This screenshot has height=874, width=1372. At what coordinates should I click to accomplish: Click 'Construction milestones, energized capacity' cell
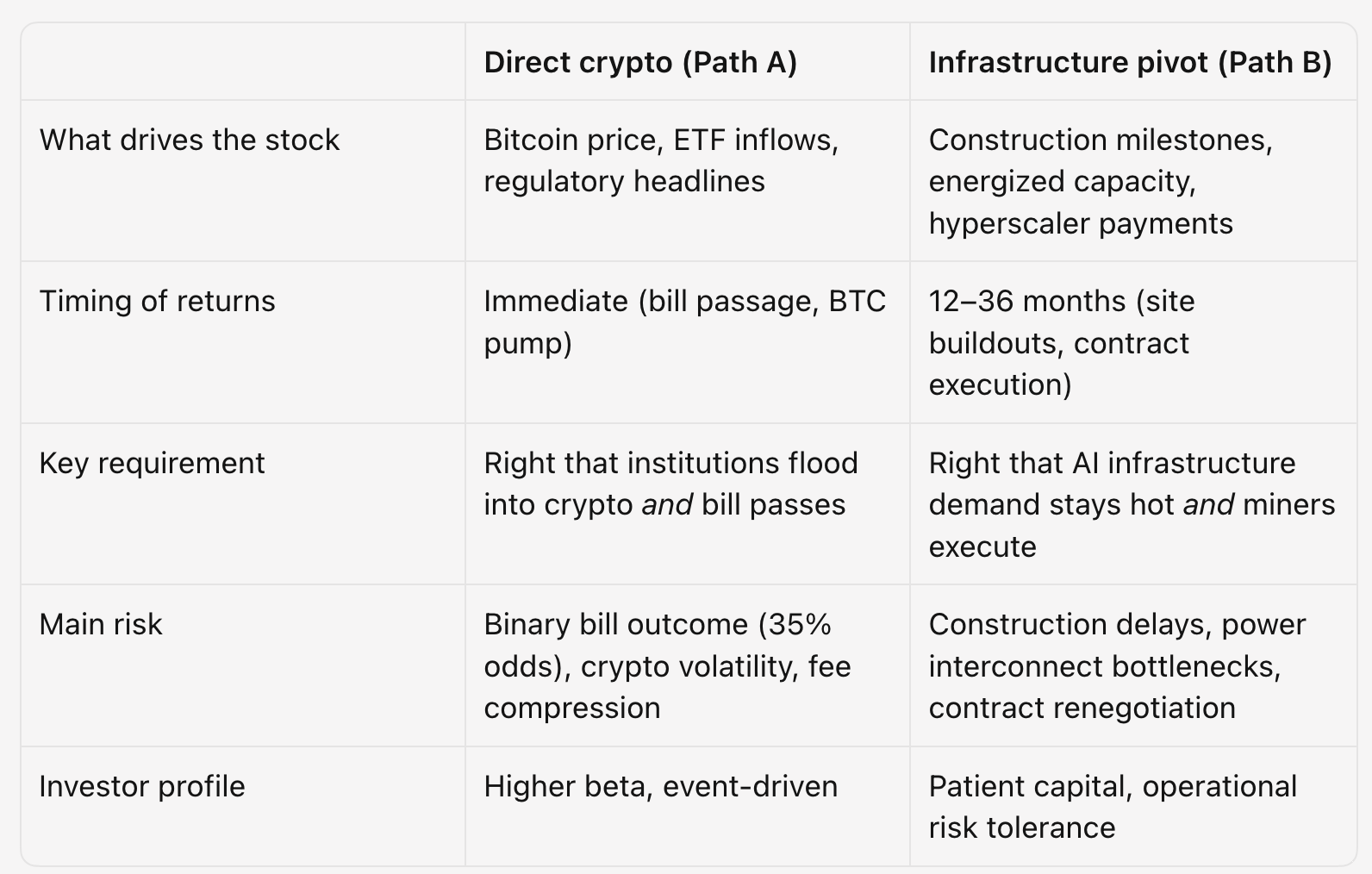click(x=1132, y=181)
